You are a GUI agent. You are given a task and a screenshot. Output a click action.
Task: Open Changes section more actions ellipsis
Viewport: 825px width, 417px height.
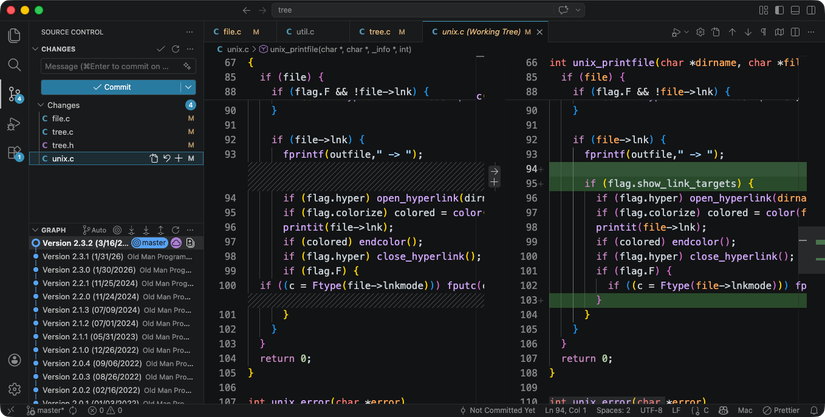(190, 49)
